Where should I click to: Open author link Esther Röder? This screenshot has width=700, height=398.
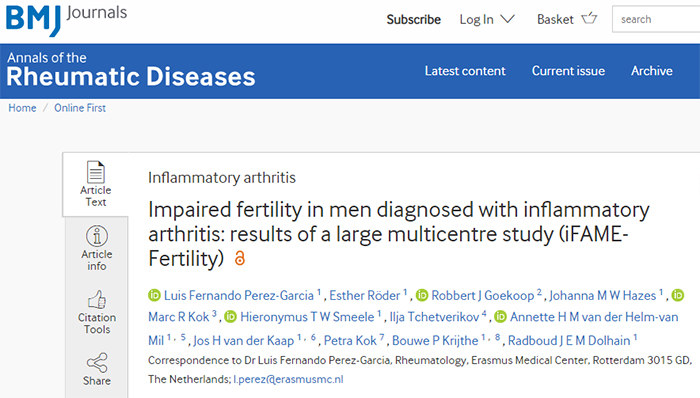(365, 295)
